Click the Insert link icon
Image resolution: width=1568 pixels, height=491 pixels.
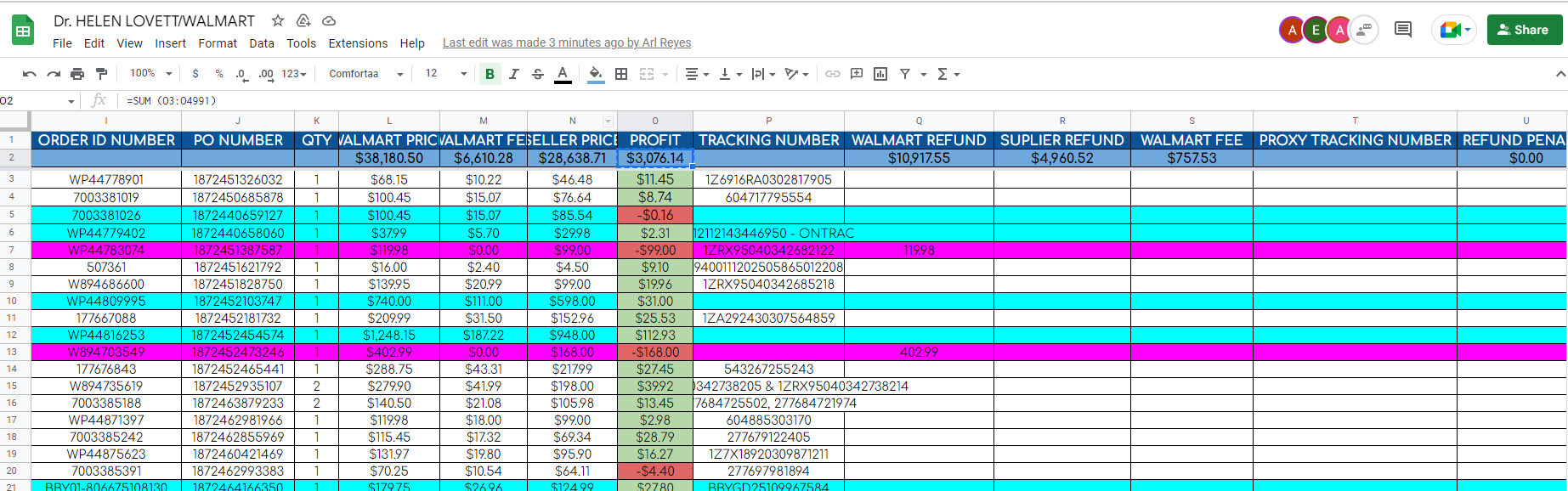[x=833, y=74]
